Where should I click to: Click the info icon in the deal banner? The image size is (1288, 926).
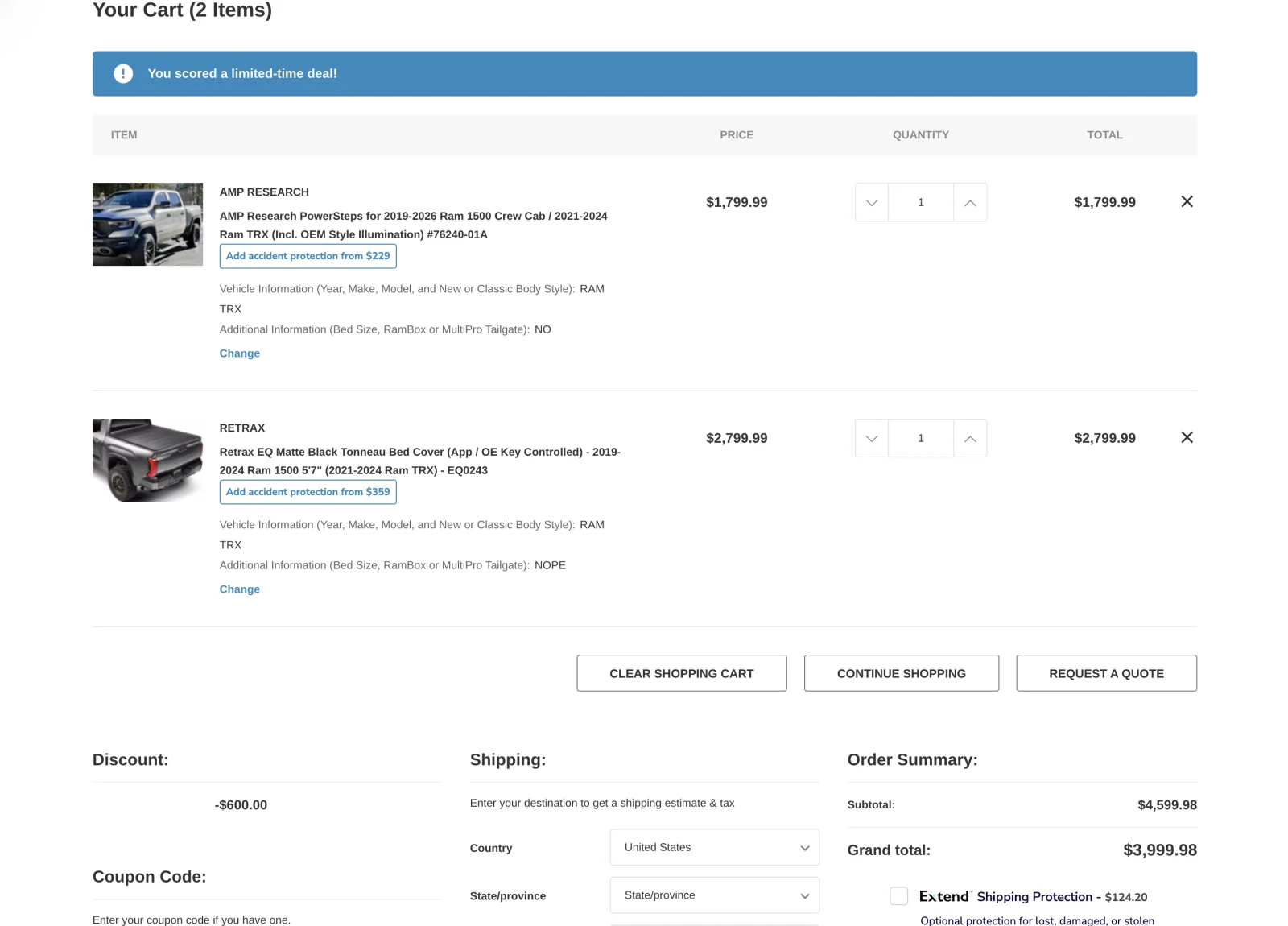coord(123,73)
